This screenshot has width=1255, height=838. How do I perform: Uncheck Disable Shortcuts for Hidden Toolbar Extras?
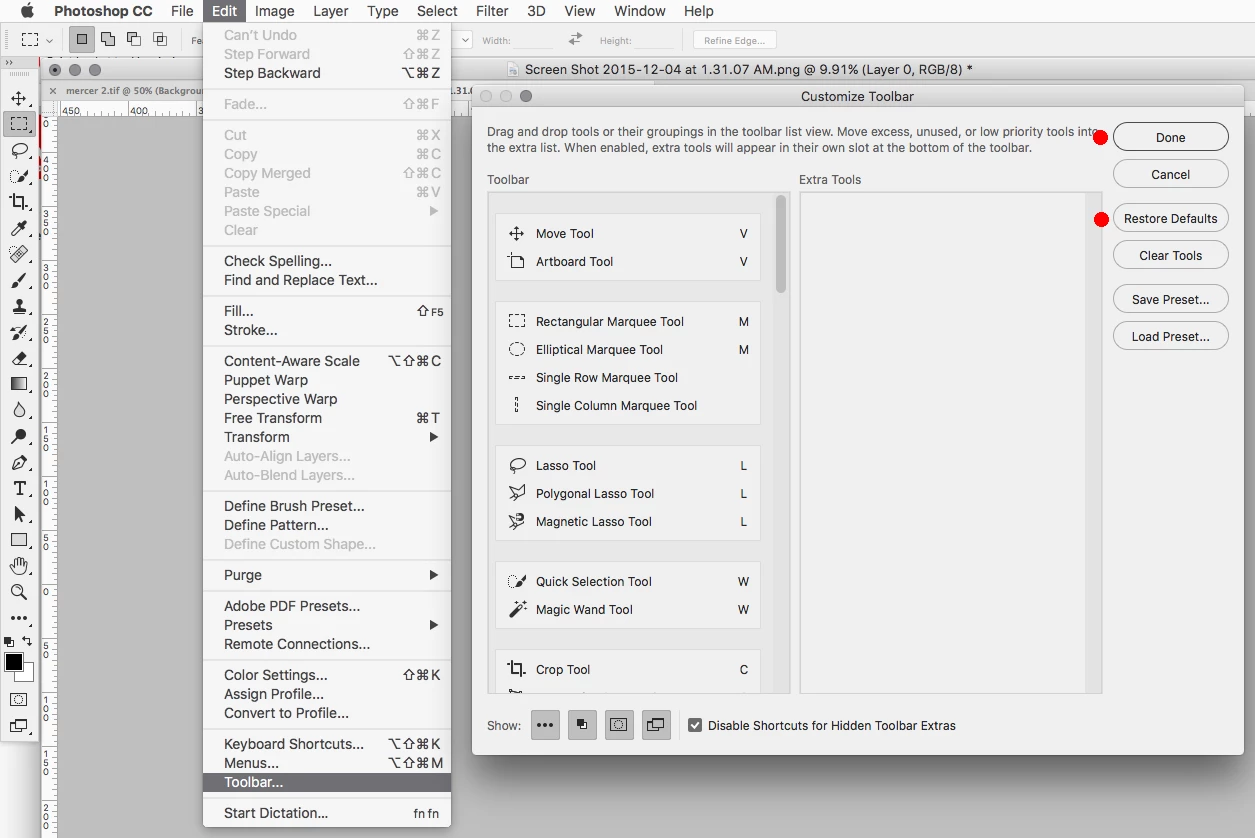tap(695, 725)
